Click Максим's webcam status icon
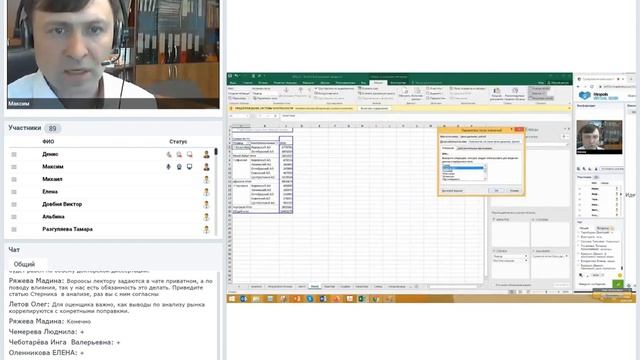 click(x=179, y=167)
